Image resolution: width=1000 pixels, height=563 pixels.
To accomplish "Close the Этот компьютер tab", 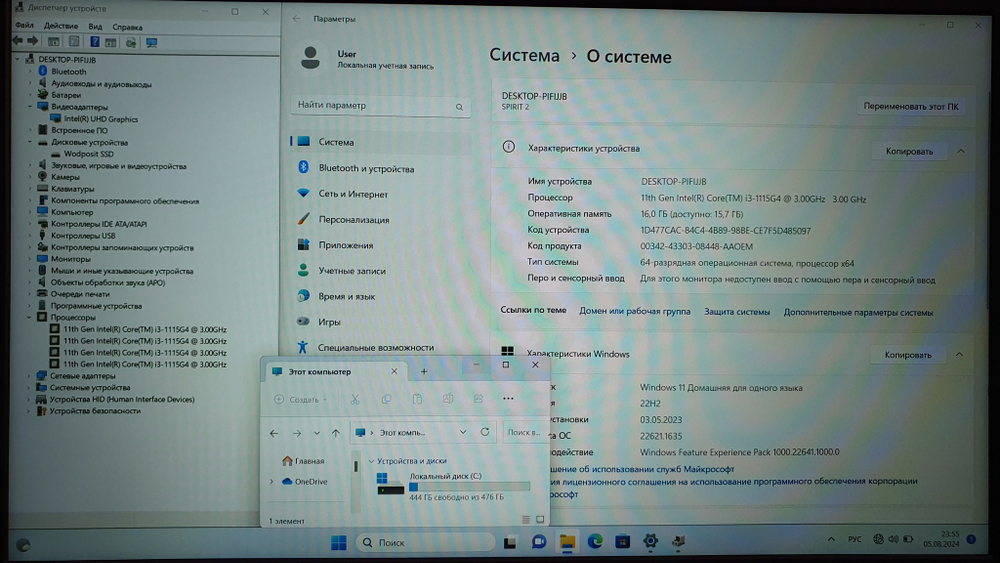I will point(394,371).
